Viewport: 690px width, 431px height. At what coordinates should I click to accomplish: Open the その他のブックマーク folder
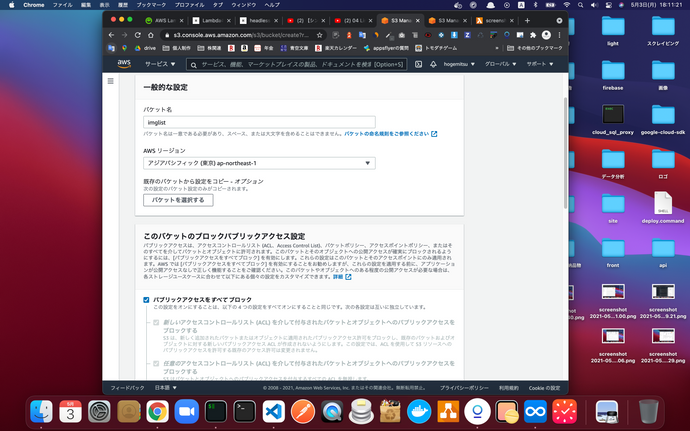pyautogui.click(x=535, y=48)
